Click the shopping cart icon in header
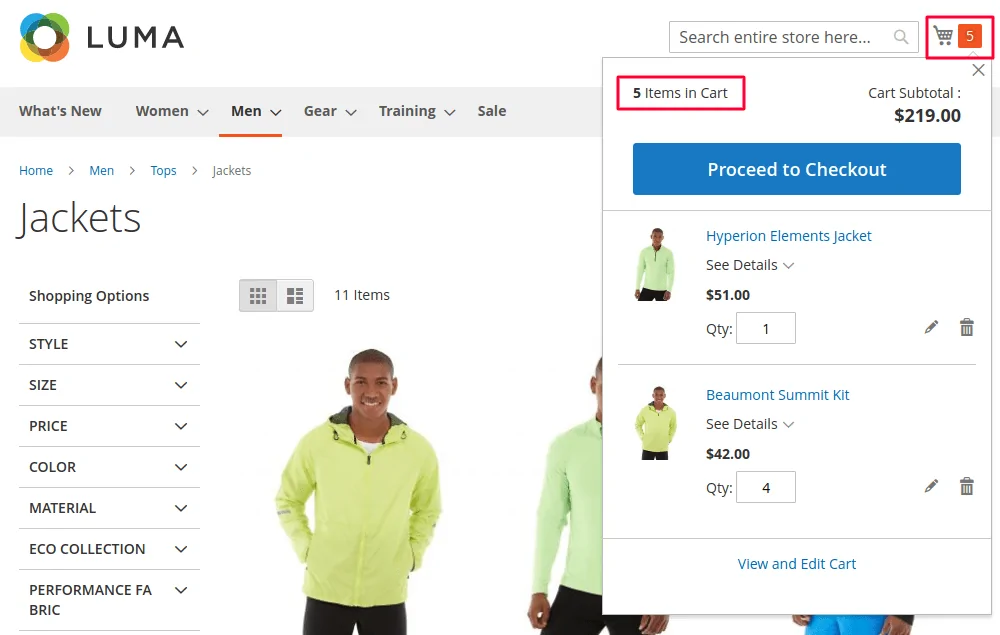The width and height of the screenshot is (1000, 635). pos(943,37)
